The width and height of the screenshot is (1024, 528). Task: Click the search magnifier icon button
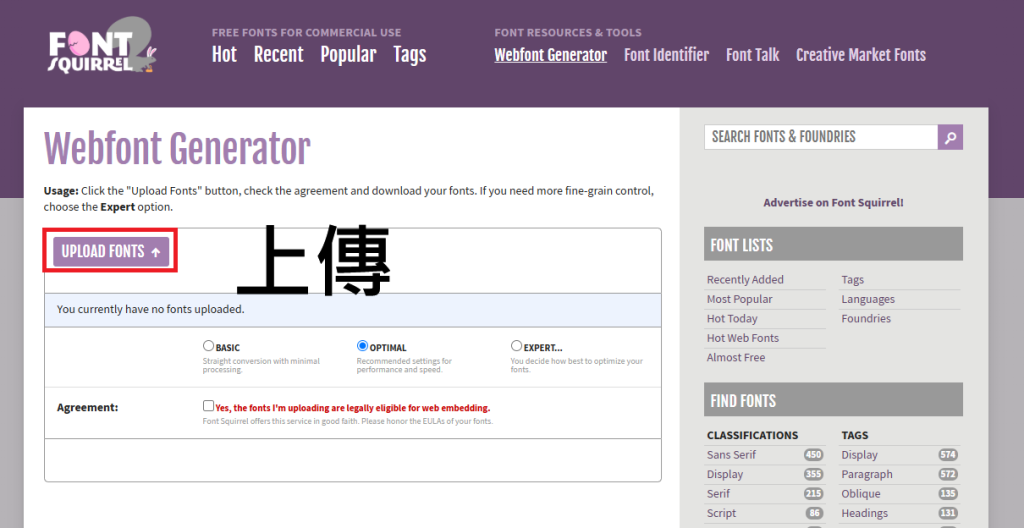[950, 137]
